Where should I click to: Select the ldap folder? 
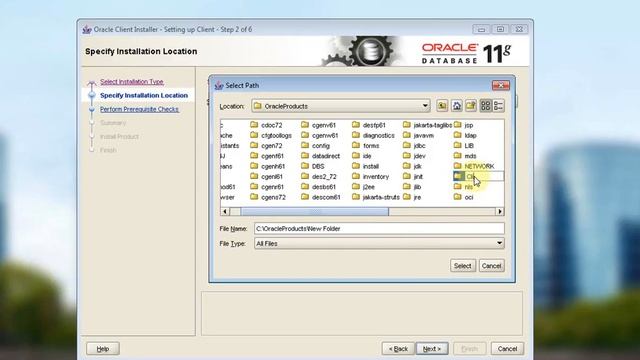(x=465, y=136)
